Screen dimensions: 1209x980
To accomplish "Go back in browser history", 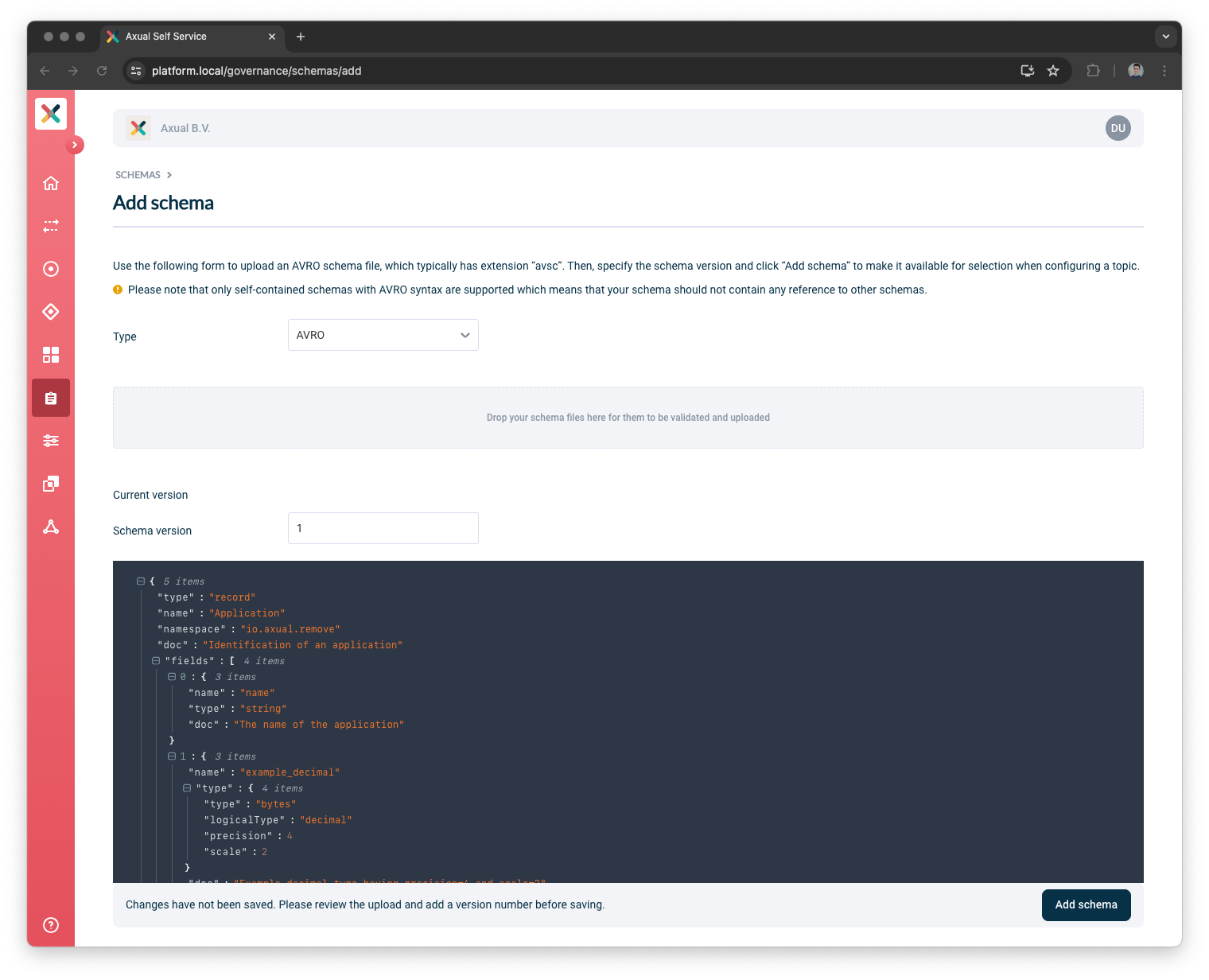I will pyautogui.click(x=45, y=71).
